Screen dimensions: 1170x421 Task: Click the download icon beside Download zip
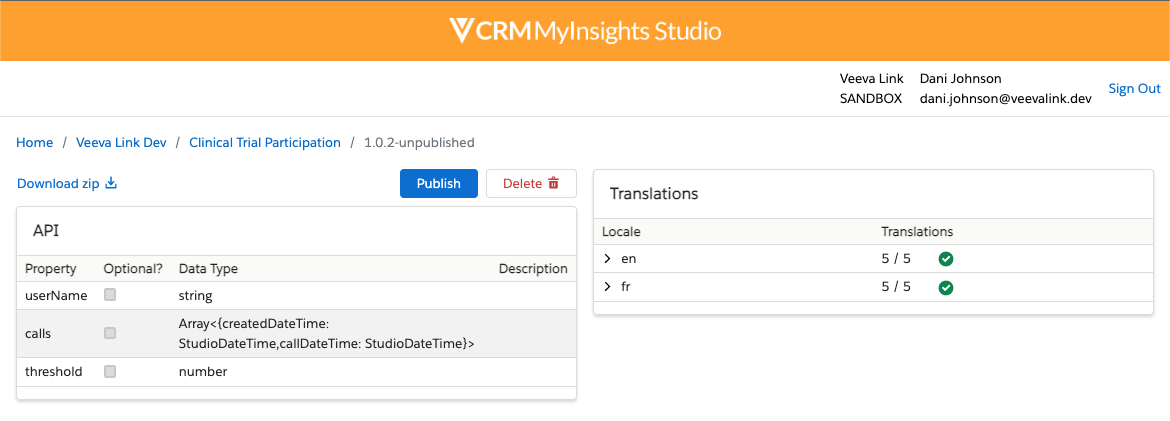click(111, 184)
